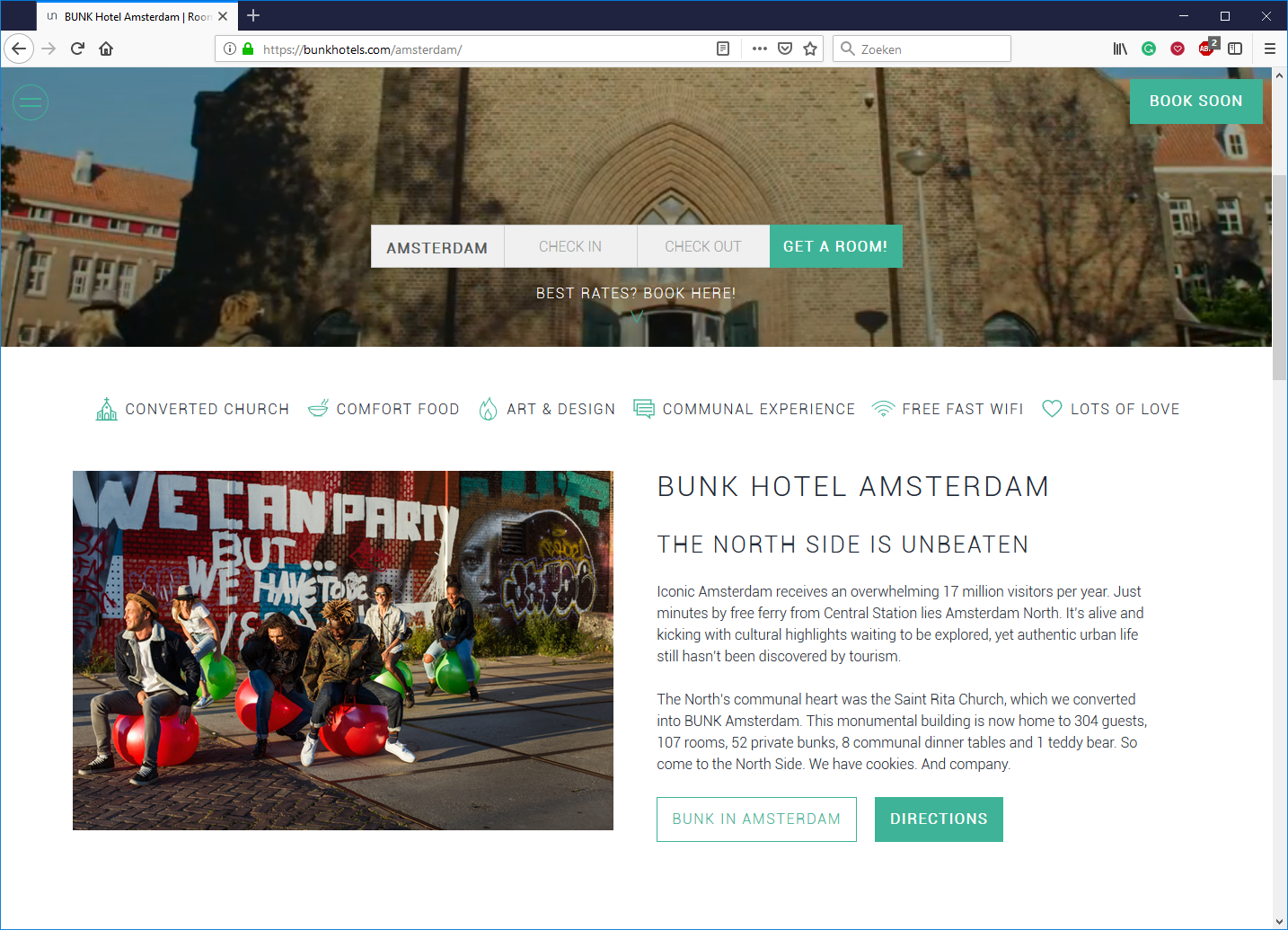The height and width of the screenshot is (930, 1288).
Task: Go forward with the browser arrow
Action: tap(49, 49)
